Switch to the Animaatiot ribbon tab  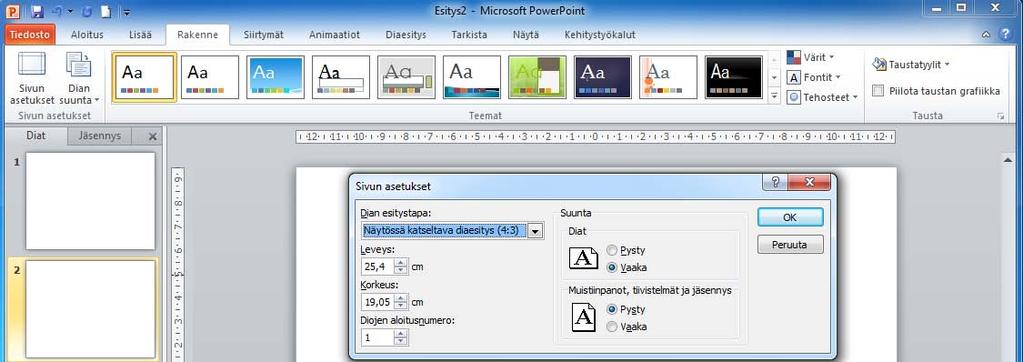[334, 35]
